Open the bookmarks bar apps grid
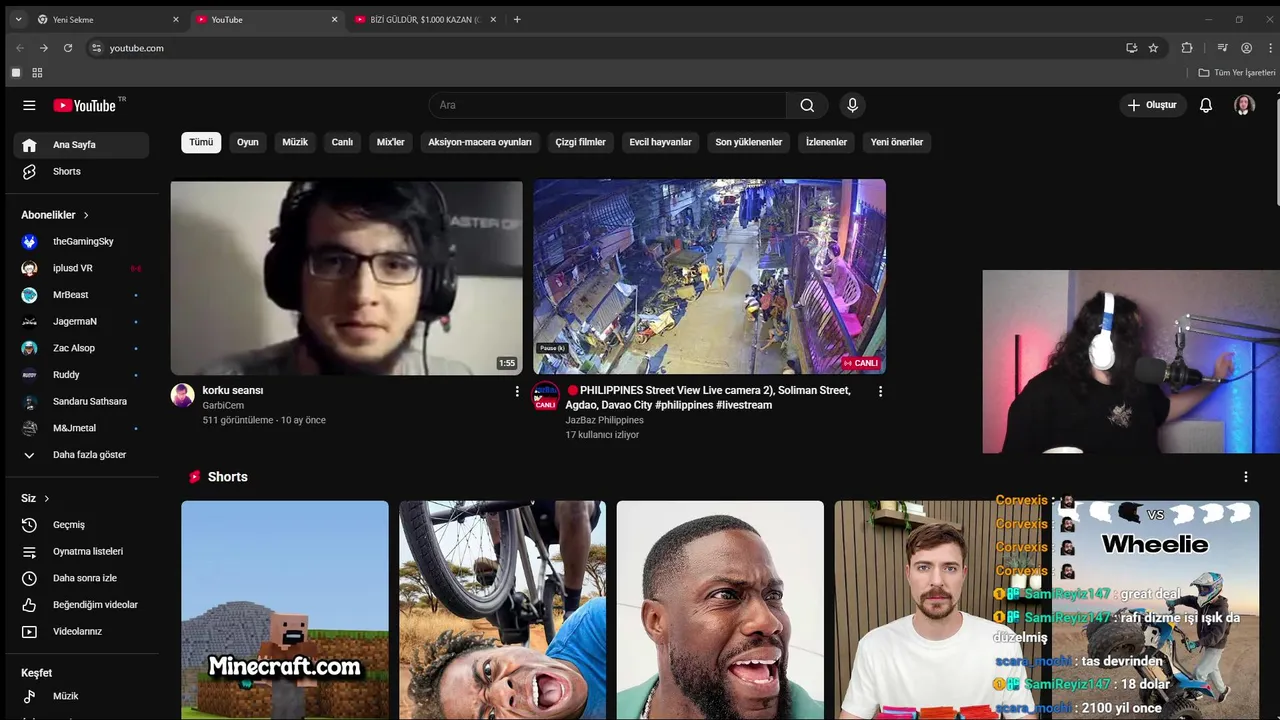Screen dimensions: 1280x720 point(37,73)
